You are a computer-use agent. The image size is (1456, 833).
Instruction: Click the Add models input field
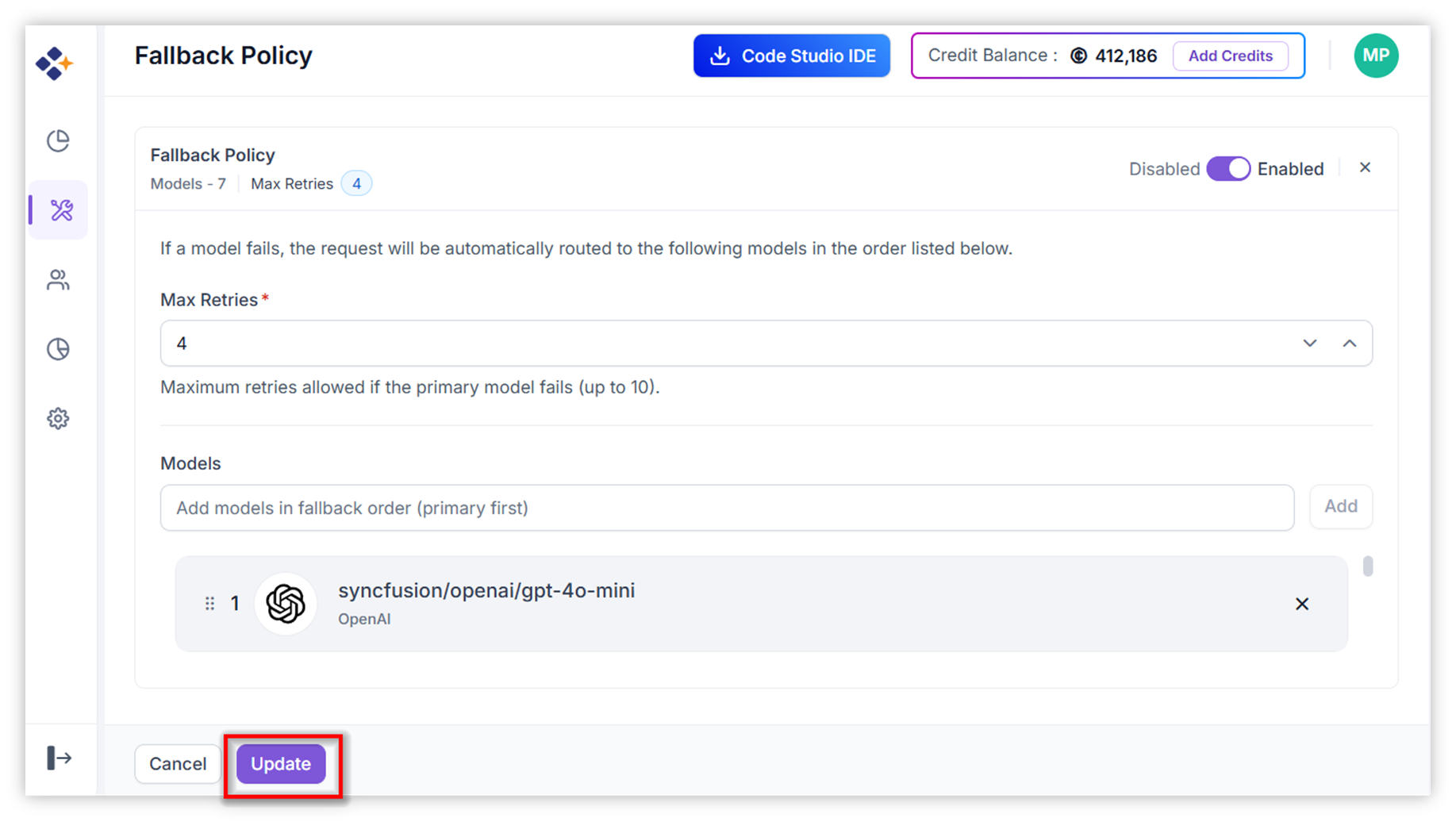tap(727, 508)
